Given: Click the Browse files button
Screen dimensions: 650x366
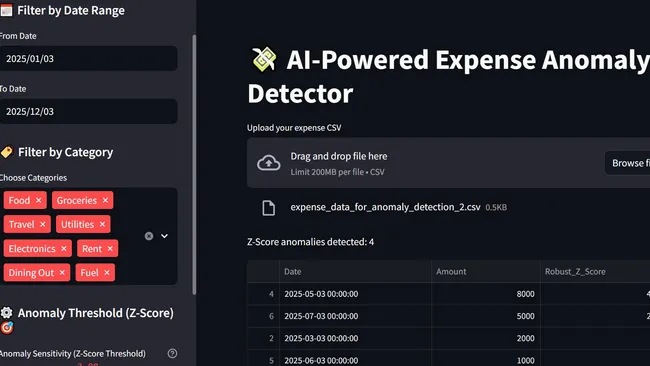Looking at the screenshot, I should [628, 163].
